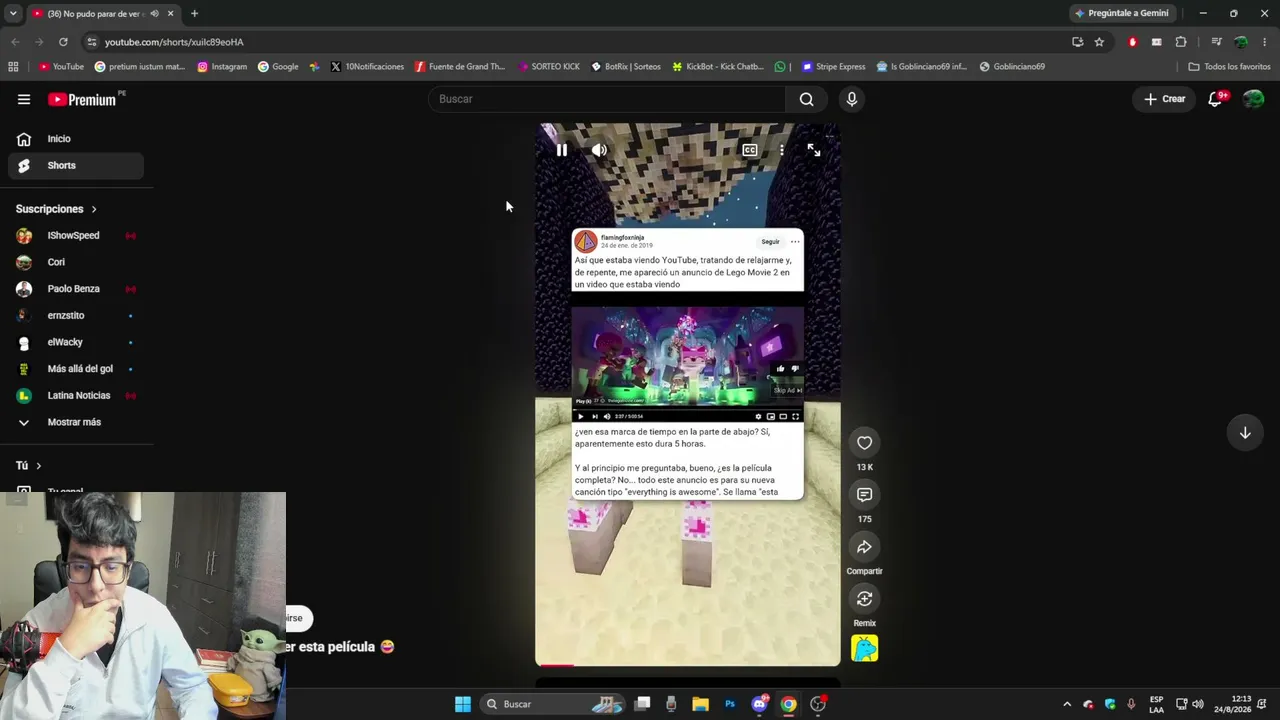Open YouTube notifications bell
Viewport: 1280px width, 720px height.
[x=1216, y=99]
